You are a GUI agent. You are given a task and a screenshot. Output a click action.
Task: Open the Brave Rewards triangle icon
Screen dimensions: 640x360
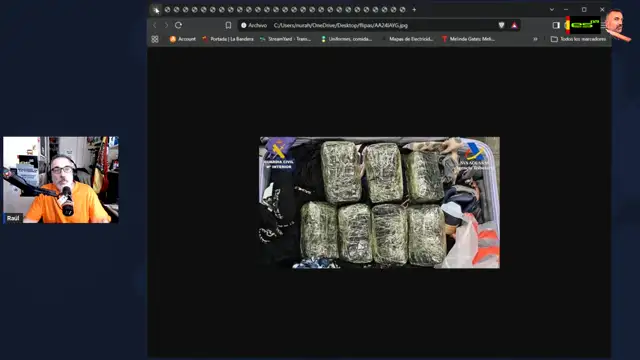pyautogui.click(x=514, y=25)
